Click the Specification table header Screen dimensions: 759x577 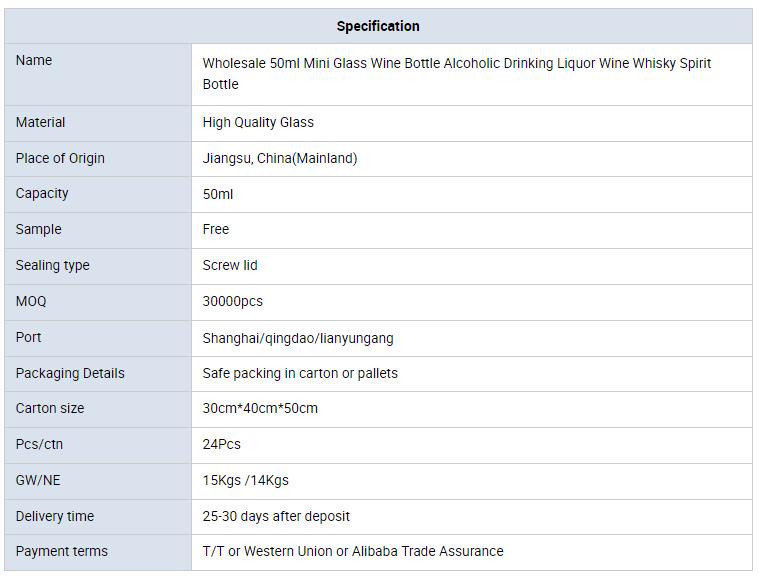[x=378, y=26]
